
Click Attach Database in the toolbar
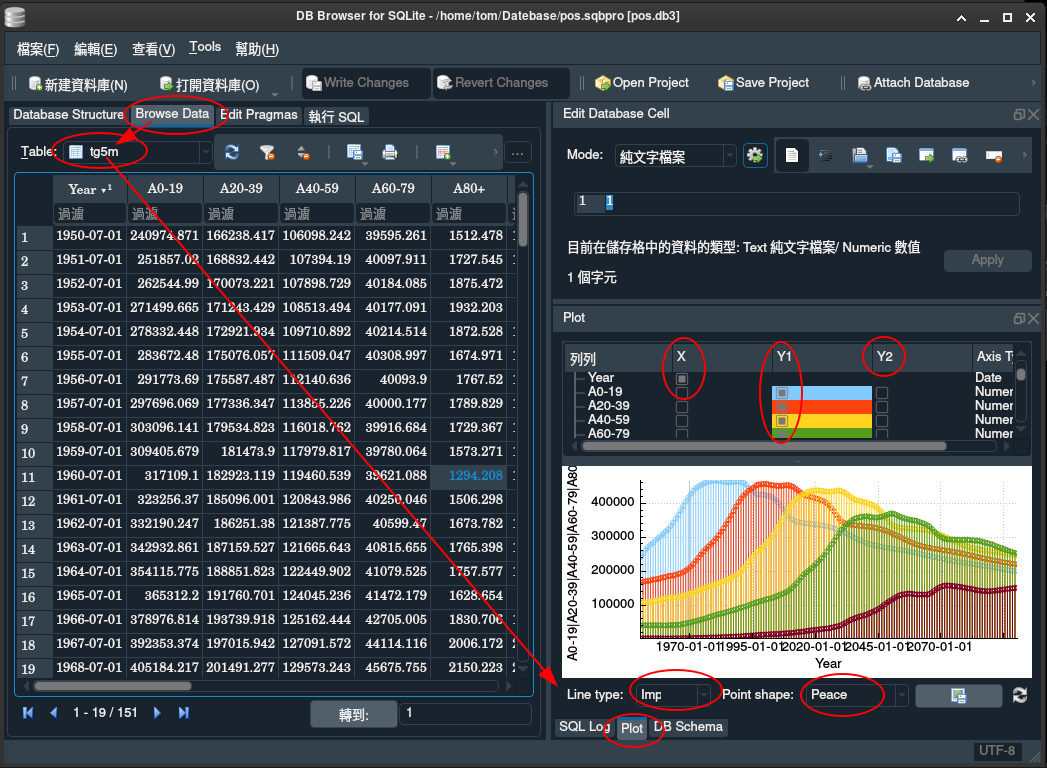click(913, 83)
